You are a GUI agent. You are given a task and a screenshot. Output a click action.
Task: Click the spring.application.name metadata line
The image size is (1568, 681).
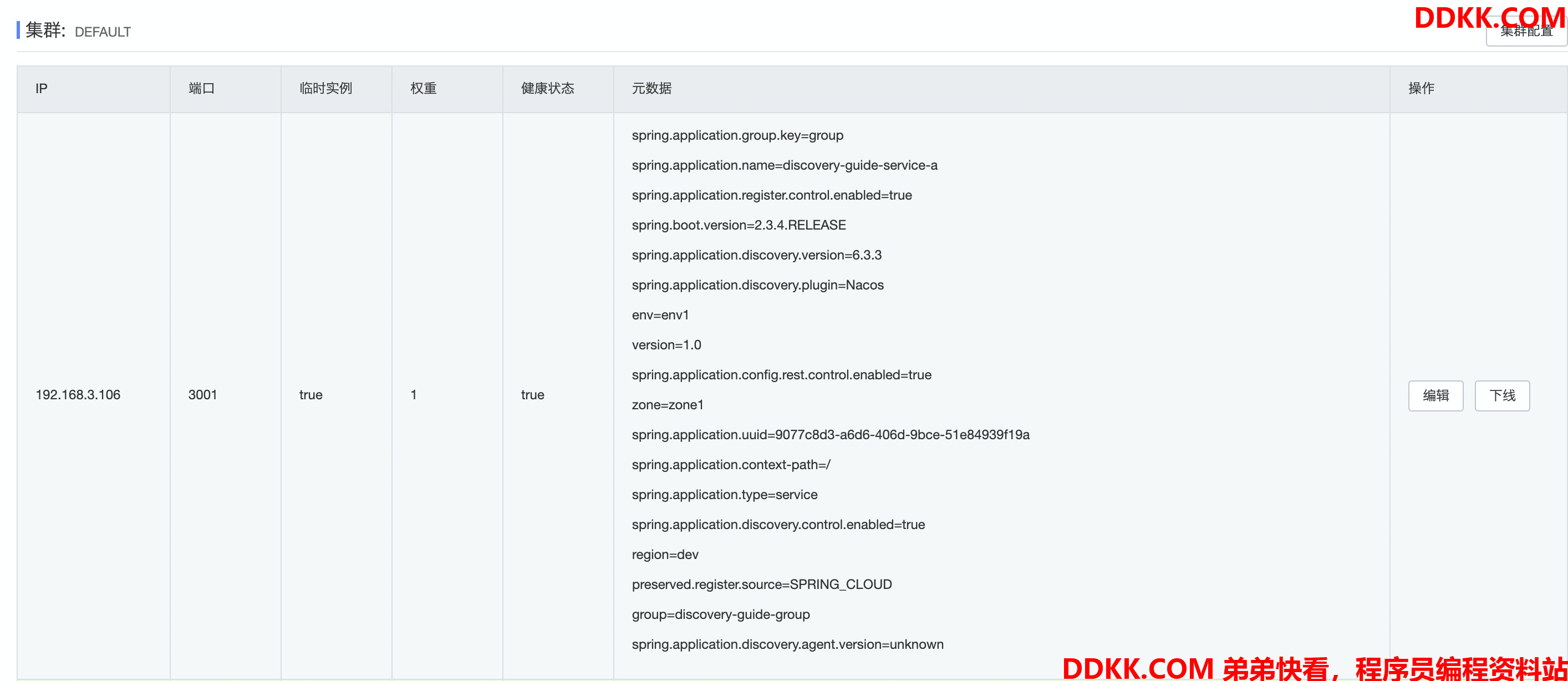coord(784,165)
